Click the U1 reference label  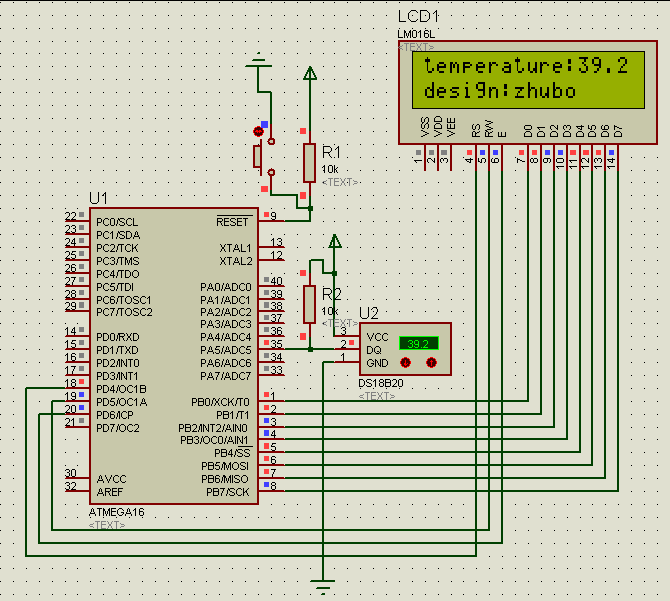tap(98, 198)
